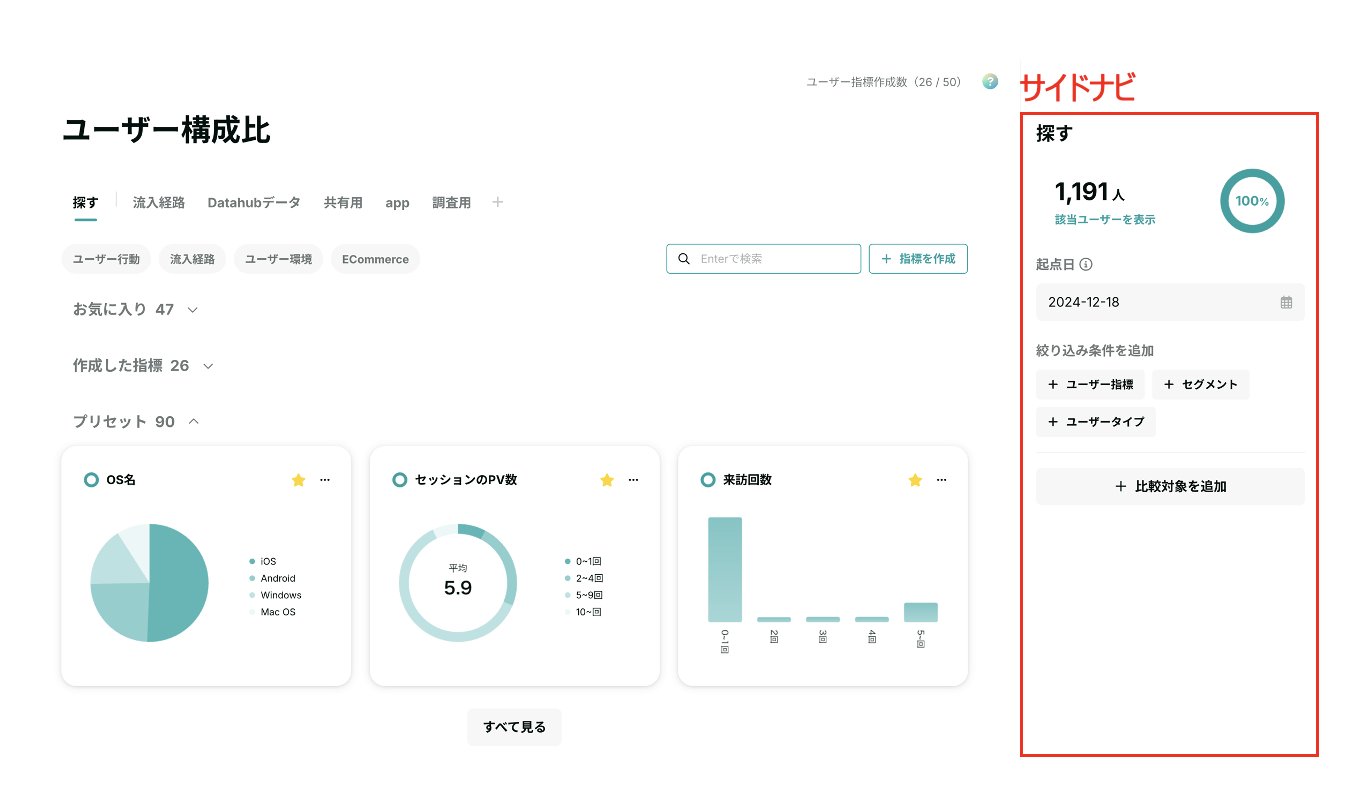Select the app tab

tap(397, 203)
